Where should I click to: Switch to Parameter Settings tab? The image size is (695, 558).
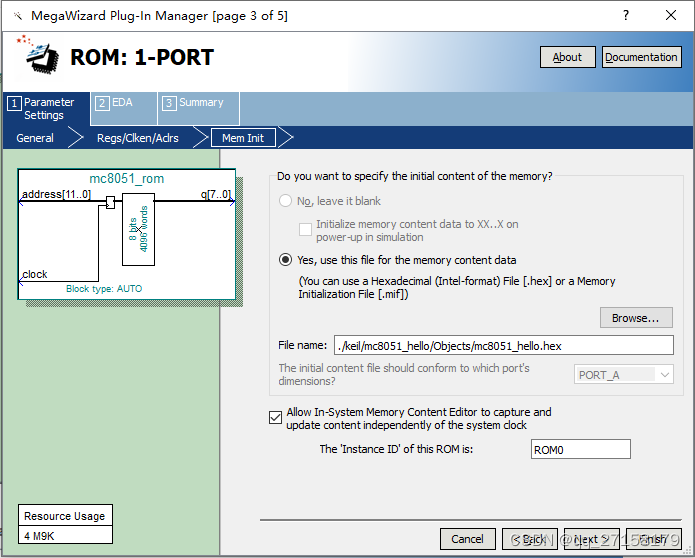point(46,109)
